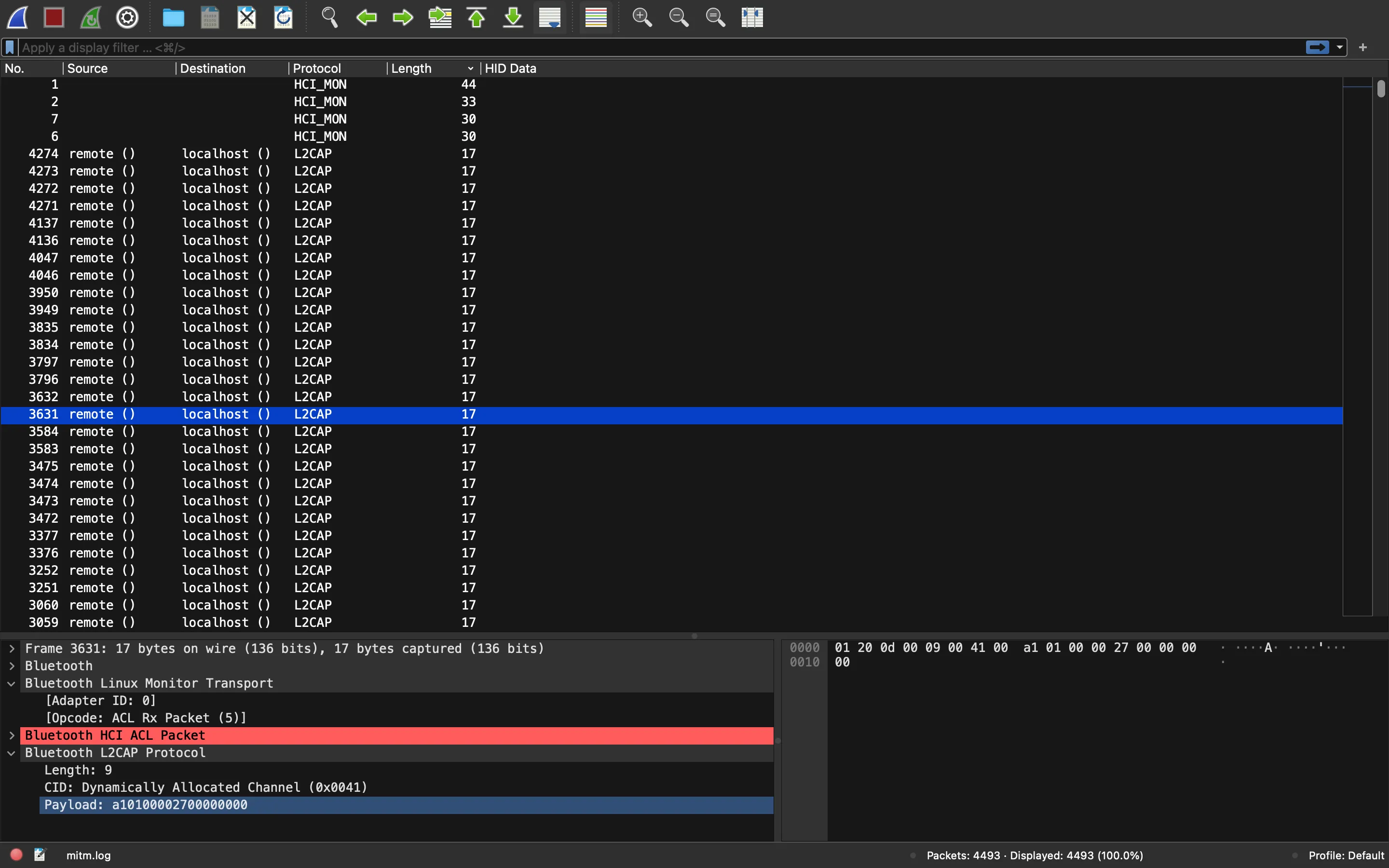This screenshot has height=868, width=1389.
Task: Expand Bluetooth HCI ACL Packet node
Action: (12, 735)
